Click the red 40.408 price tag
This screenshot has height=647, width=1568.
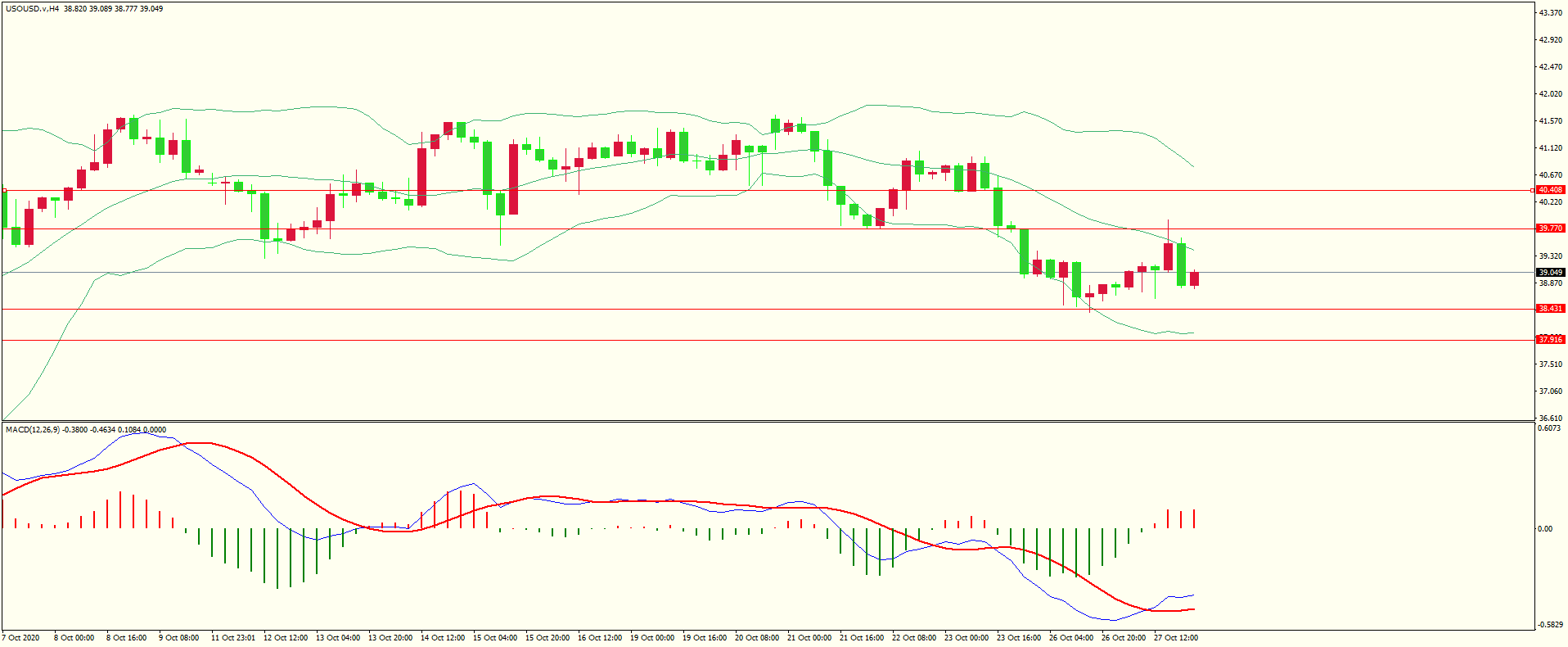click(1551, 190)
